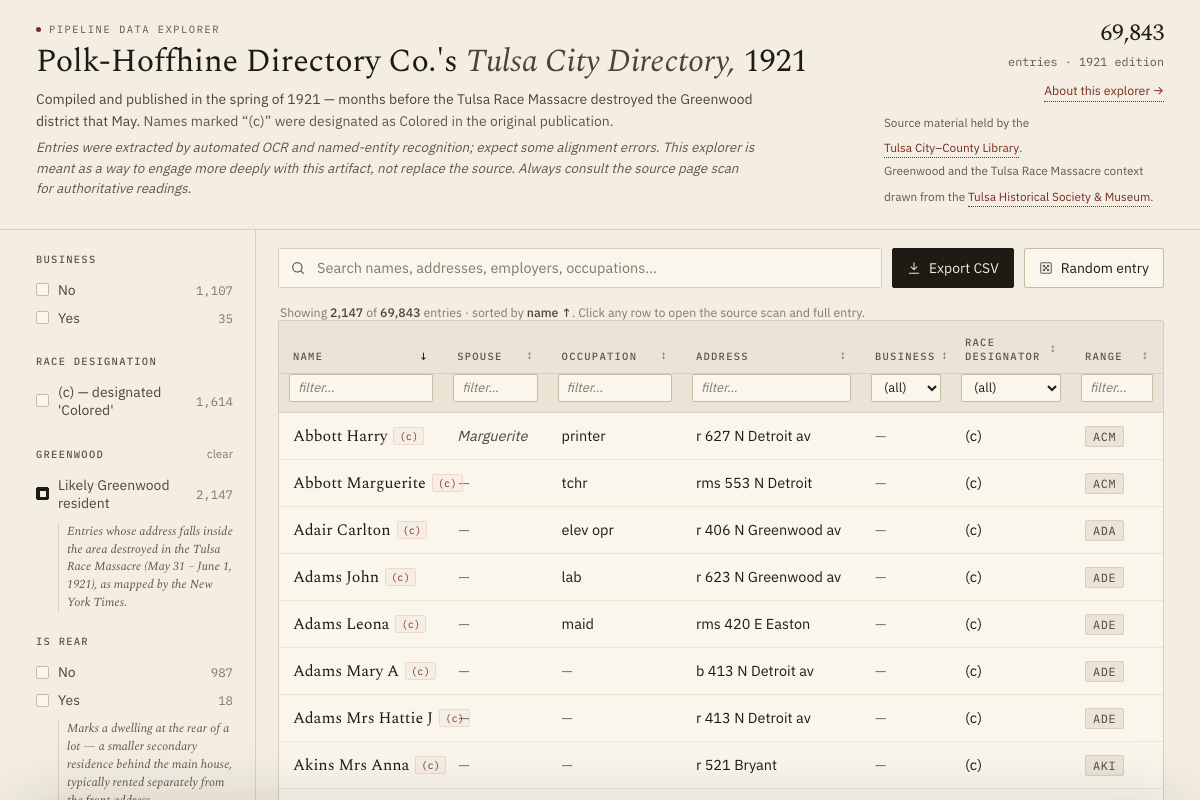The width and height of the screenshot is (1200, 800).
Task: Click the (c) badge next to Adams Leona
Action: (410, 624)
